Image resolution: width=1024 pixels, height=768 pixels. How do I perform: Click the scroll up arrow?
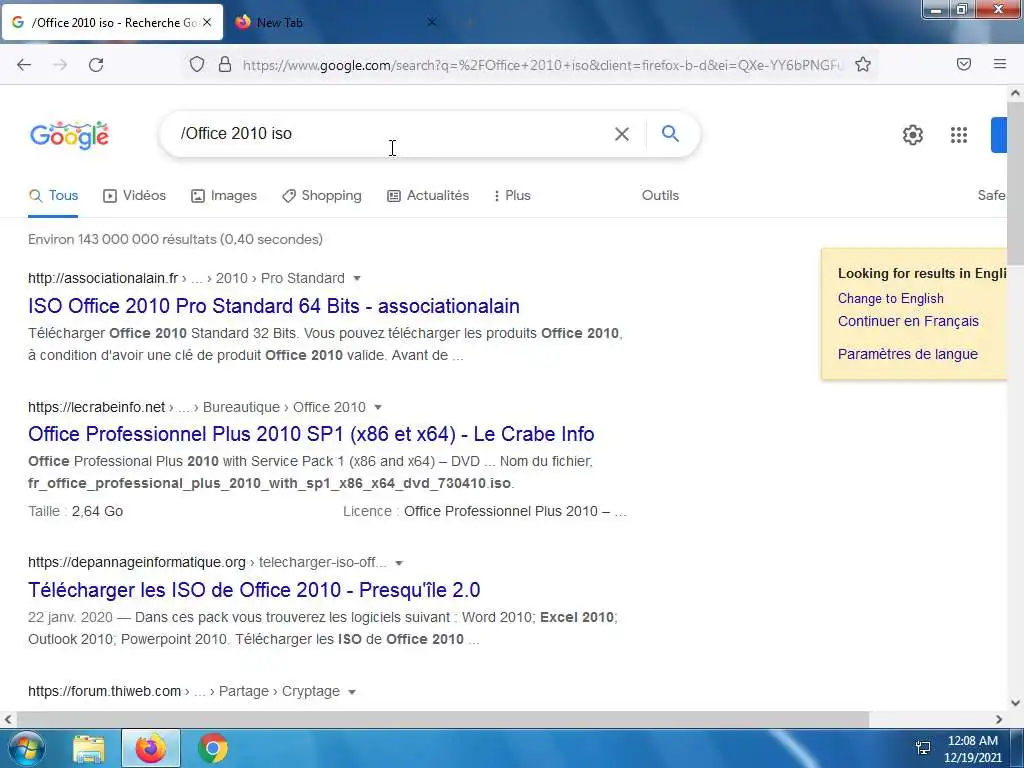pyautogui.click(x=1015, y=93)
